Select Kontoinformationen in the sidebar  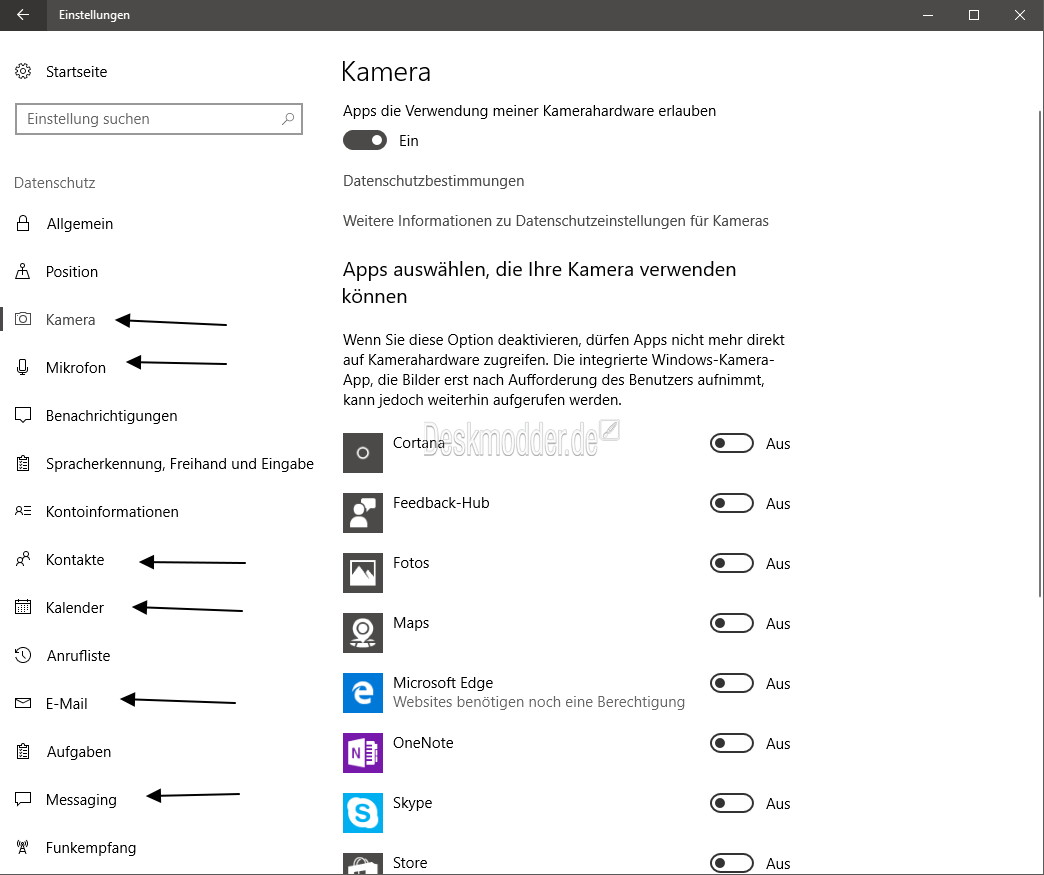click(x=113, y=511)
